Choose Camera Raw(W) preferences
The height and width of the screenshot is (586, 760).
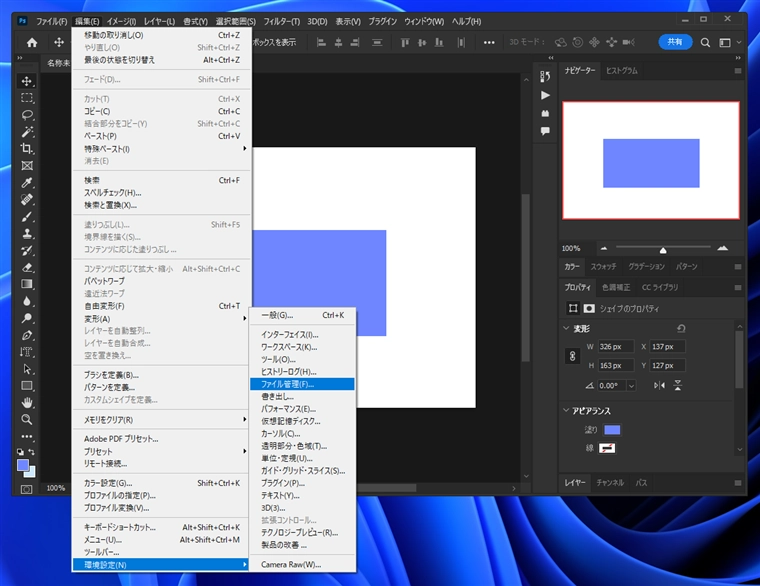pyautogui.click(x=302, y=565)
